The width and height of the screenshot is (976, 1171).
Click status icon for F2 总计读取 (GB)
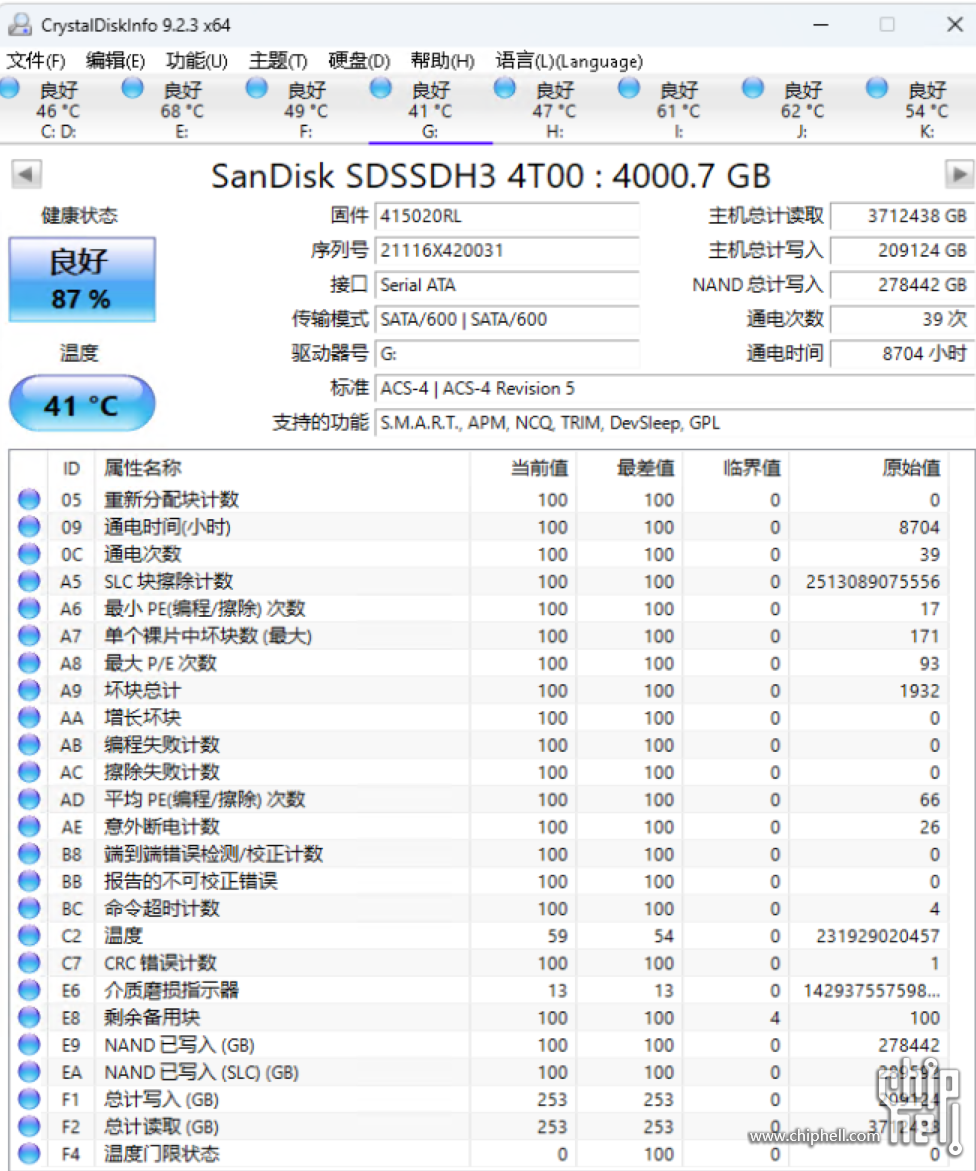click(x=29, y=1126)
